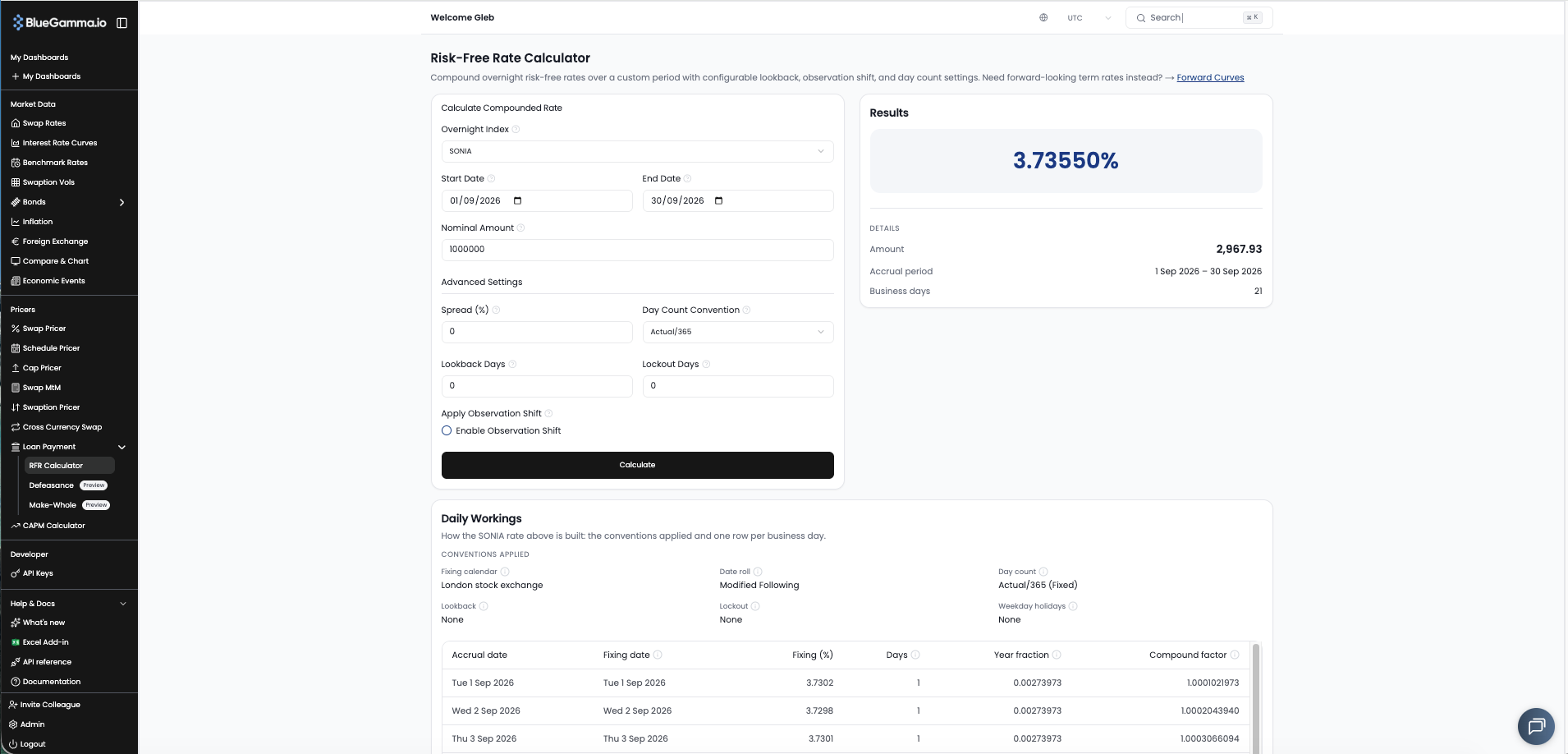Follow the Forward Curves link
This screenshot has width=1568, height=754.
[x=1210, y=77]
